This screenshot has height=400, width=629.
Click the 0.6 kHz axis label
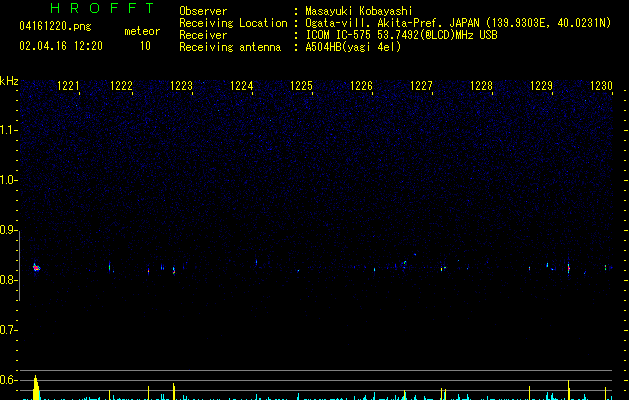point(9,380)
